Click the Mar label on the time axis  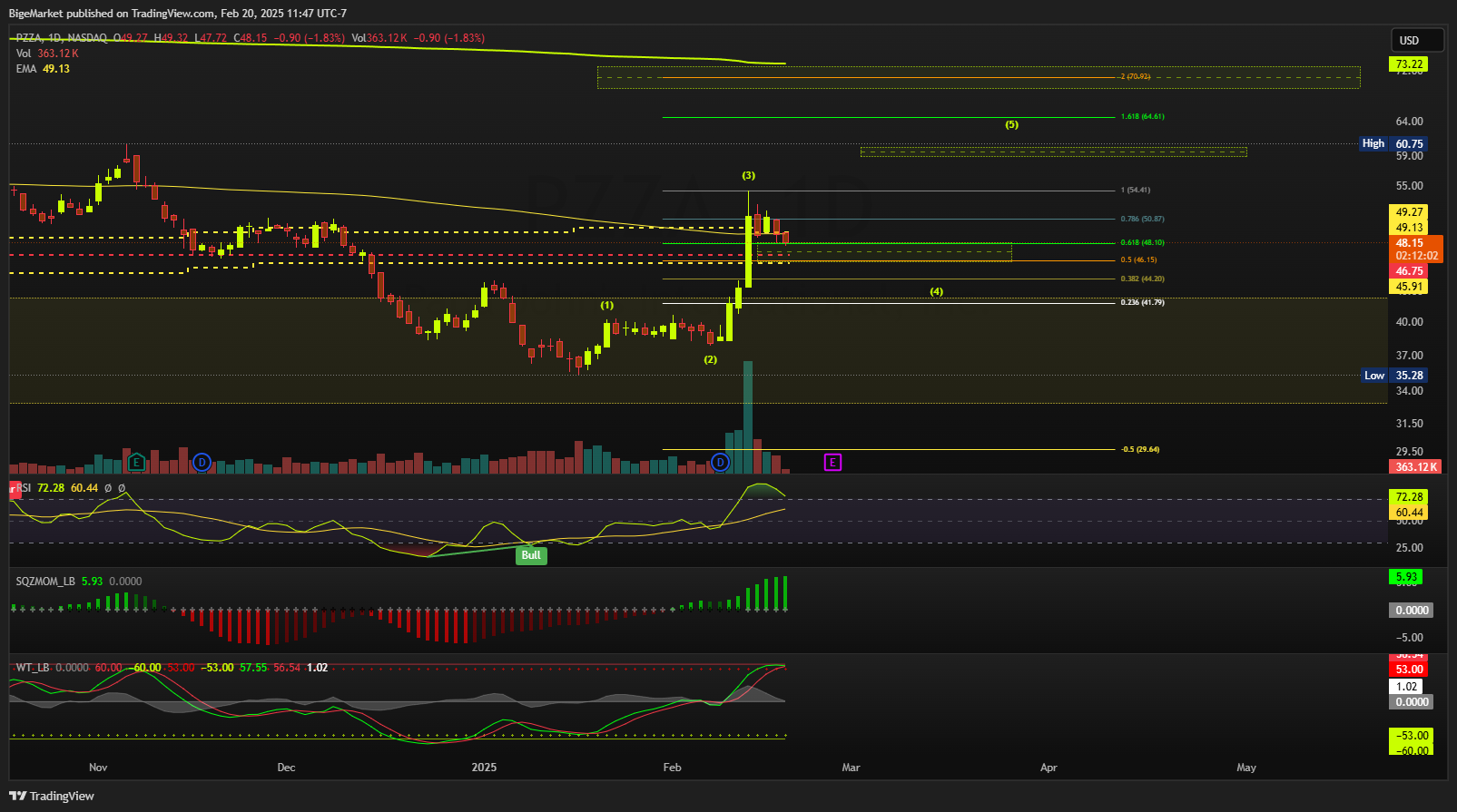click(851, 768)
